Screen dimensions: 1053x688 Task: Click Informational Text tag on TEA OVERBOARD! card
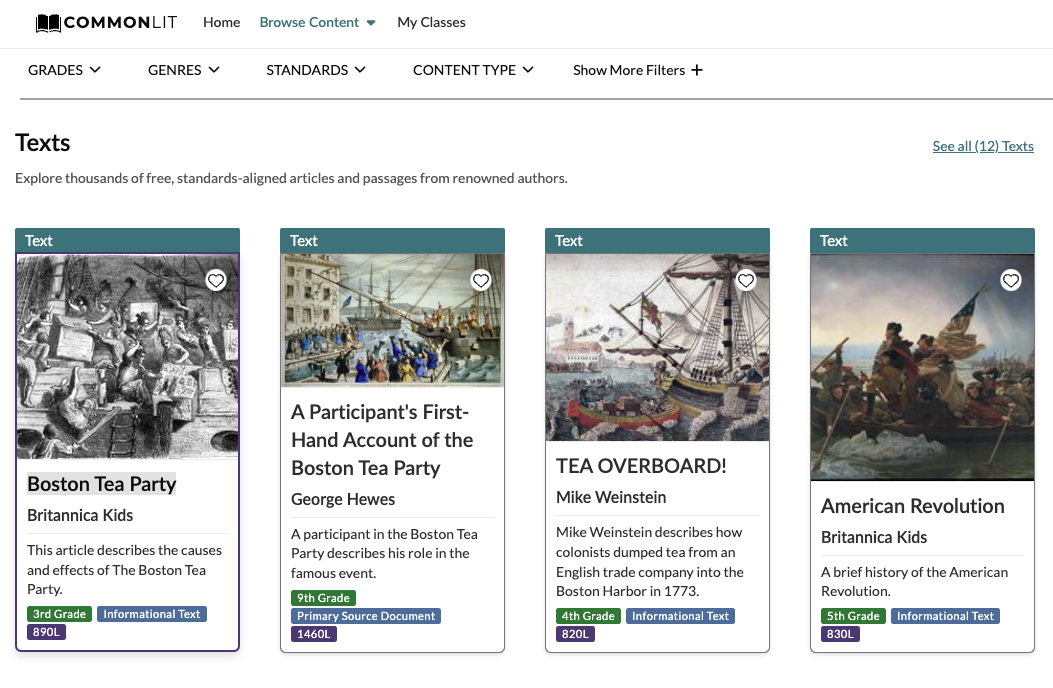[x=680, y=616]
